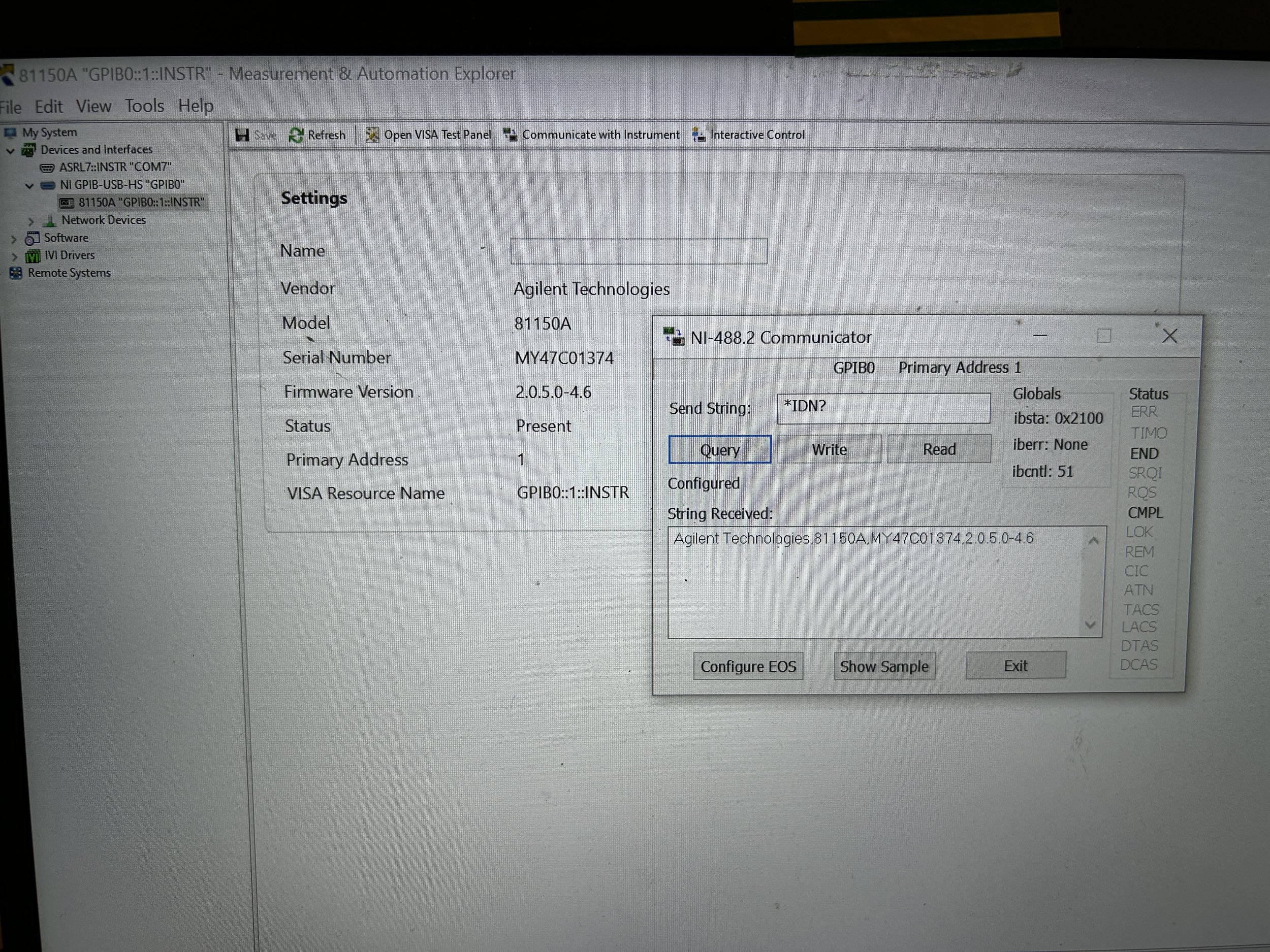The height and width of the screenshot is (952, 1270).
Task: Click the Save toolbar icon
Action: click(242, 135)
